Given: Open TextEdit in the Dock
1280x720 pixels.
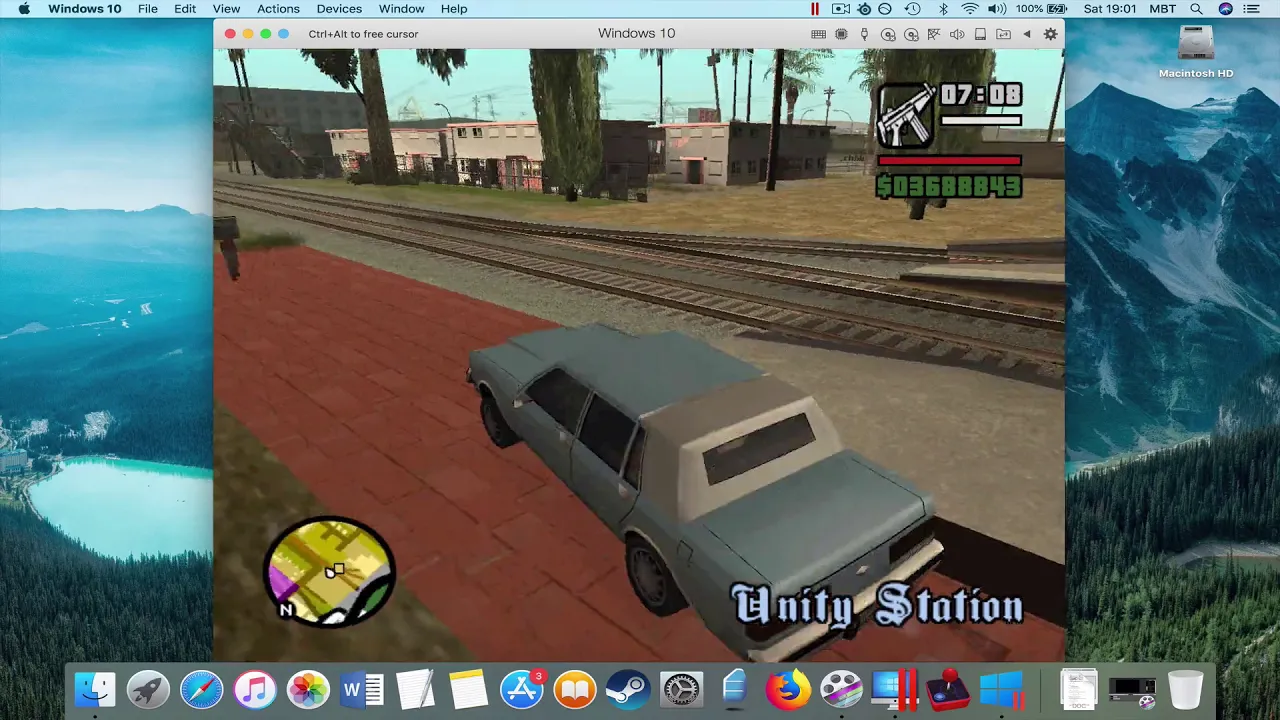Looking at the screenshot, I should click(415, 690).
